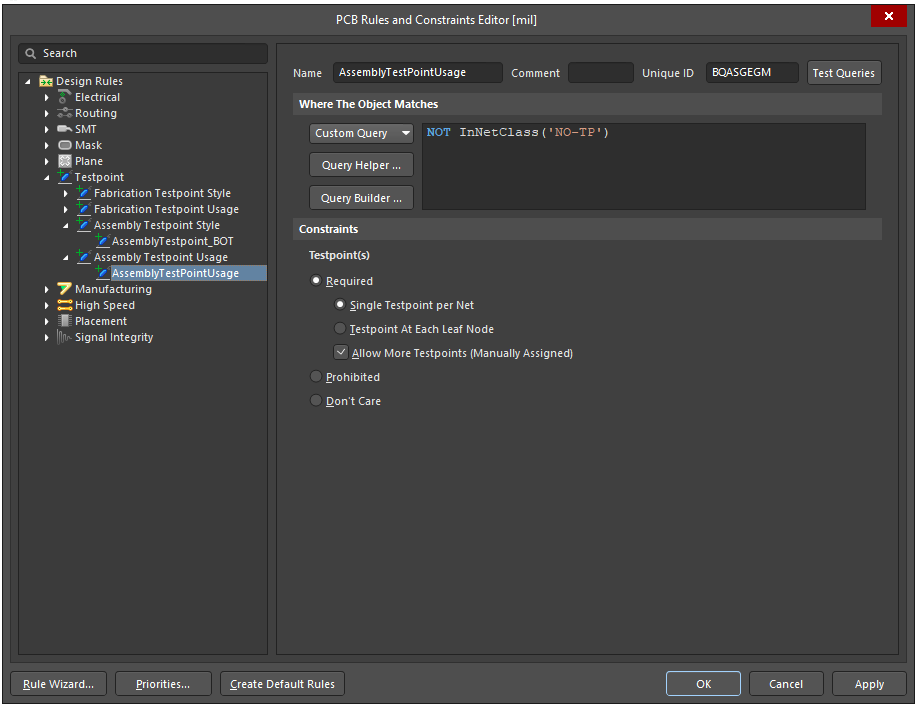Open the High Speed rules icon
917x707 pixels.
tap(63, 305)
